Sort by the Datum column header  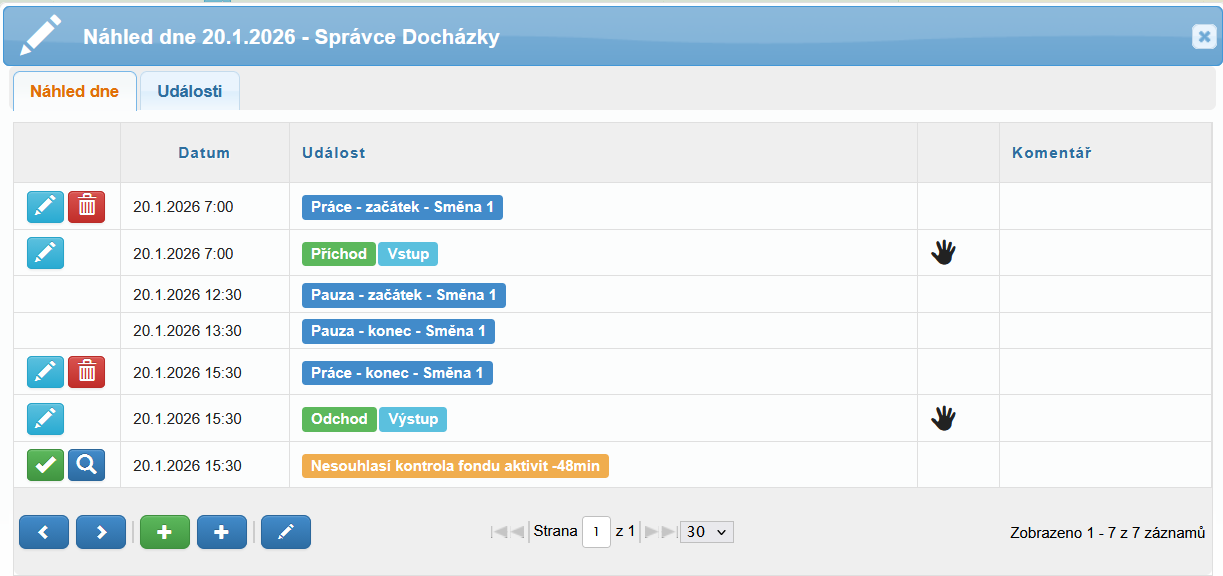point(204,153)
